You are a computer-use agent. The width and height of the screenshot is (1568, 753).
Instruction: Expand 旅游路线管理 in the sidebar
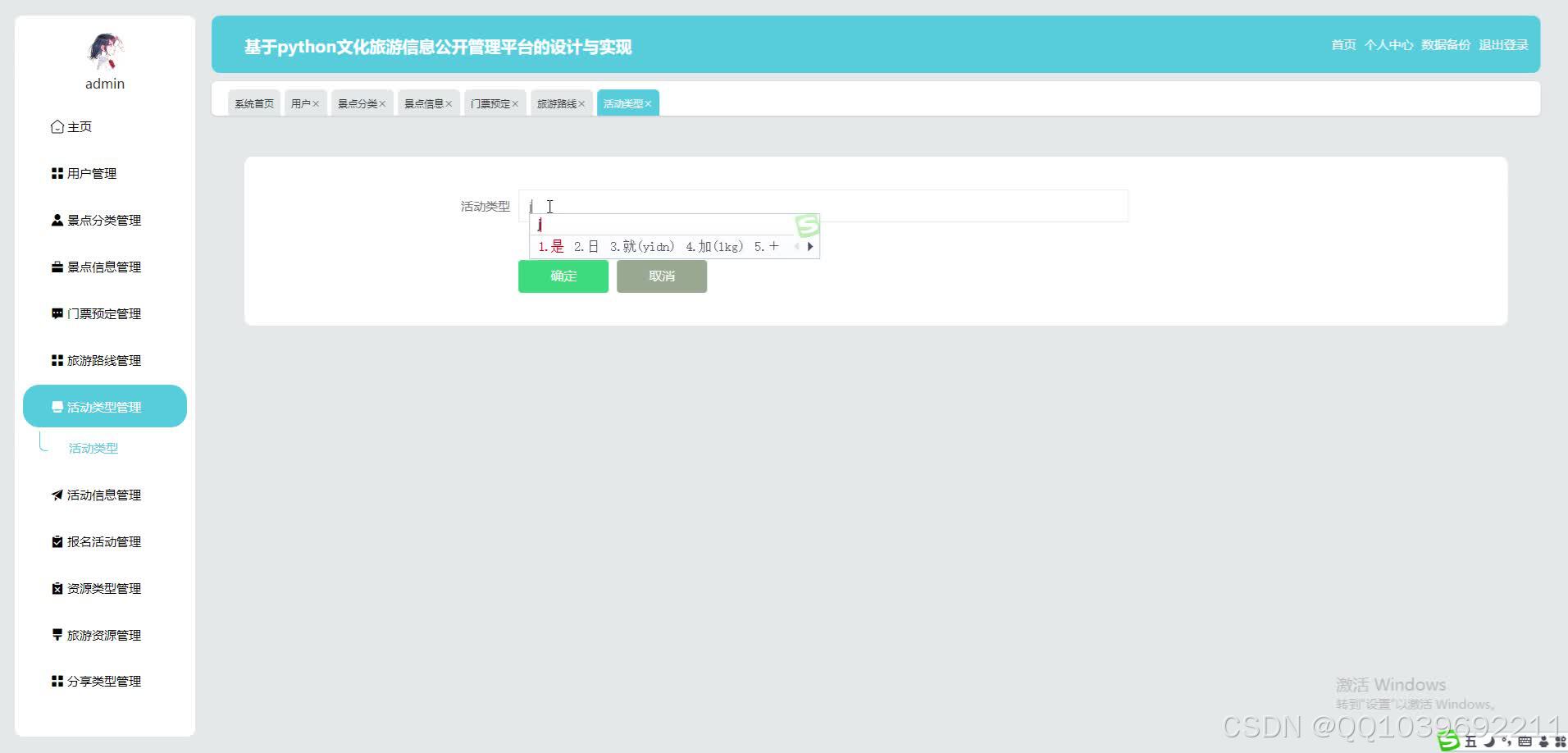[105, 361]
